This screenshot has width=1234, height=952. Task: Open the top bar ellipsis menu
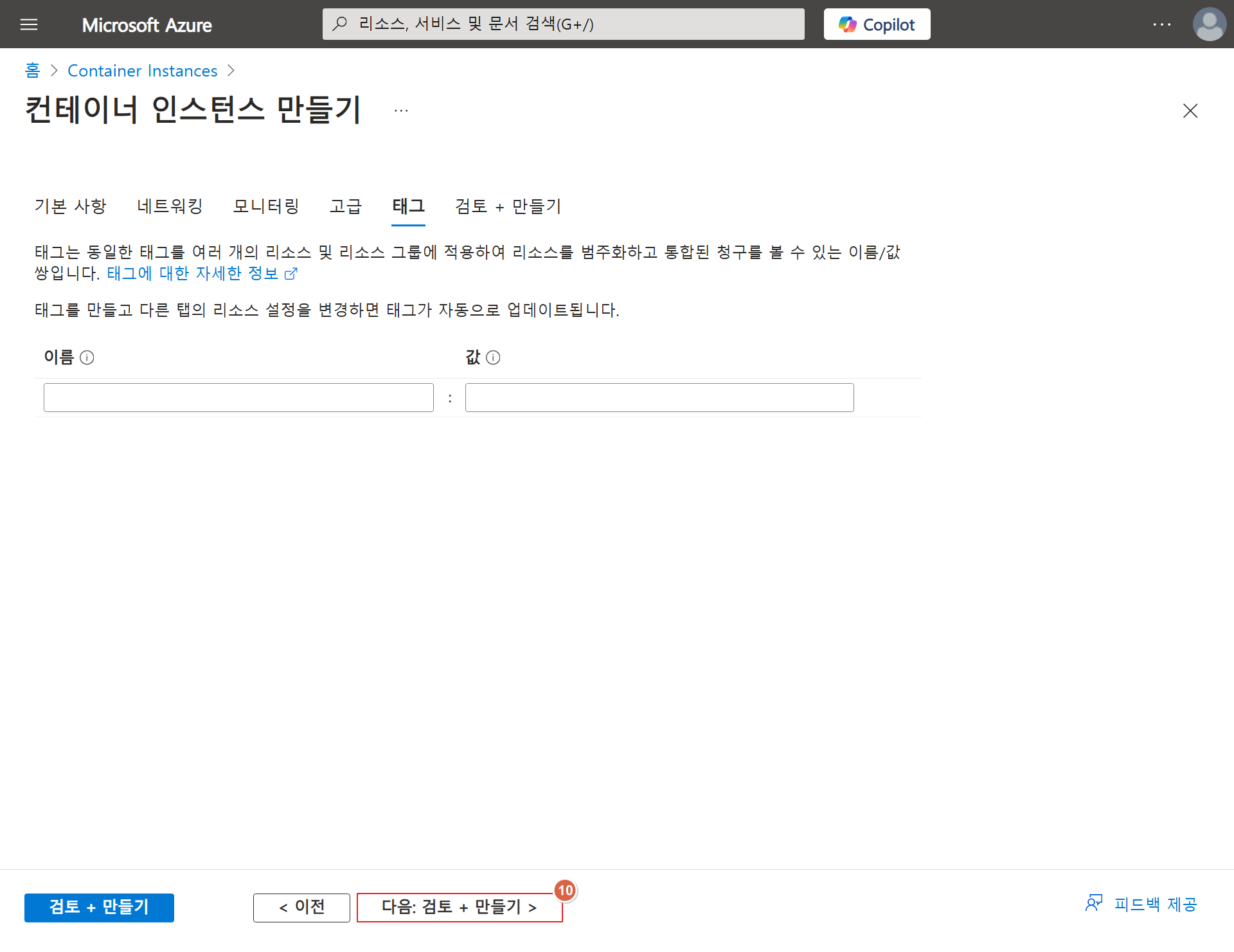(1161, 24)
